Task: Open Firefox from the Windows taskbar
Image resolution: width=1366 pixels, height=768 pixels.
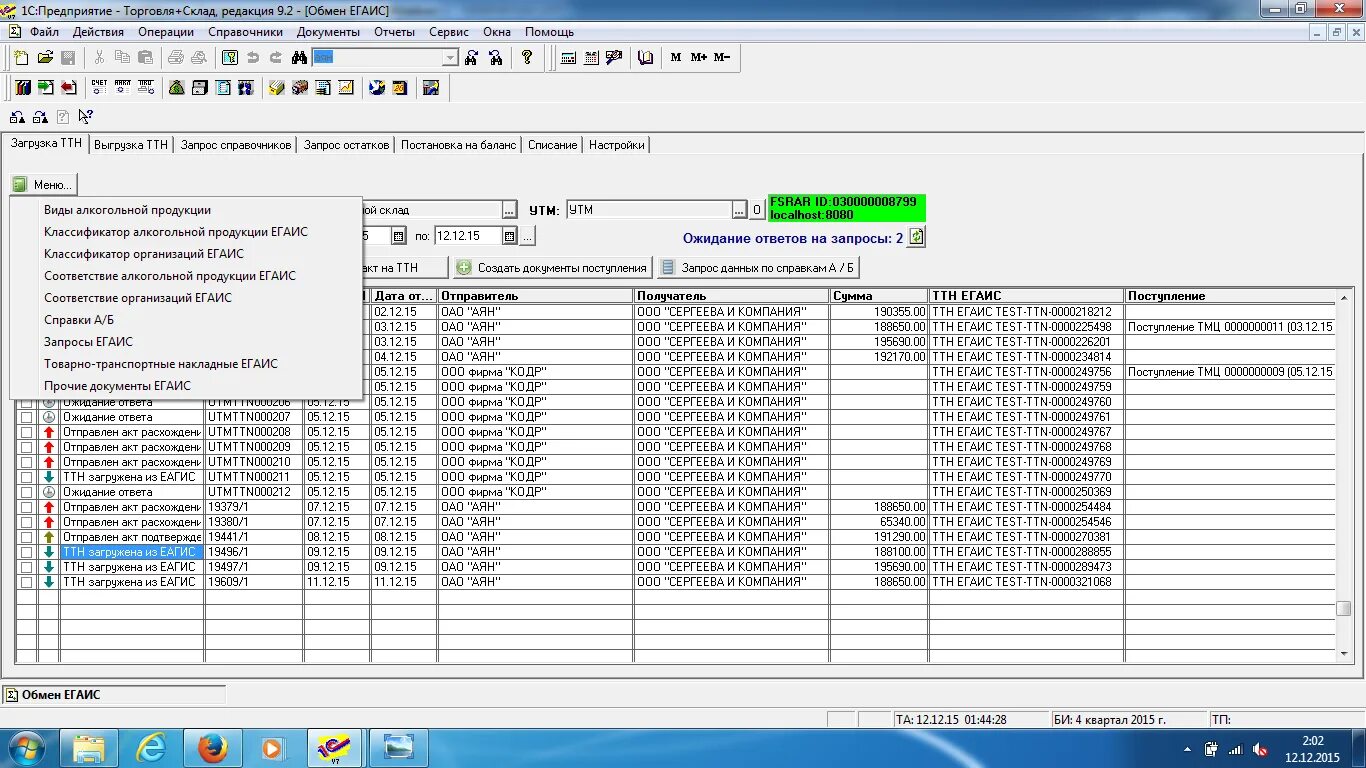Action: [213, 748]
